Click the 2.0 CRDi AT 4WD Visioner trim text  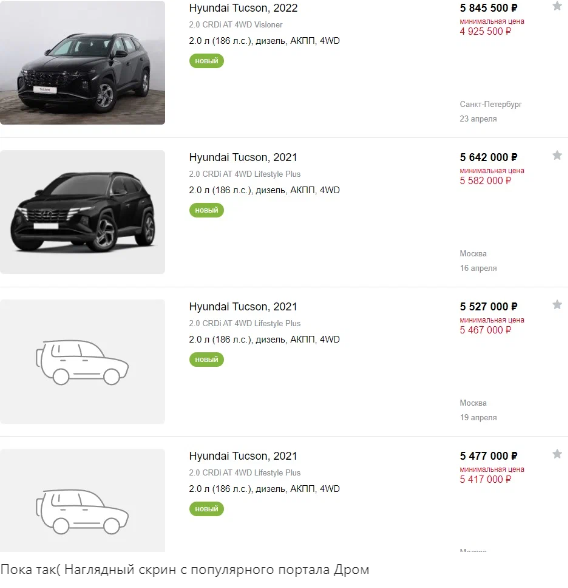coord(235,25)
